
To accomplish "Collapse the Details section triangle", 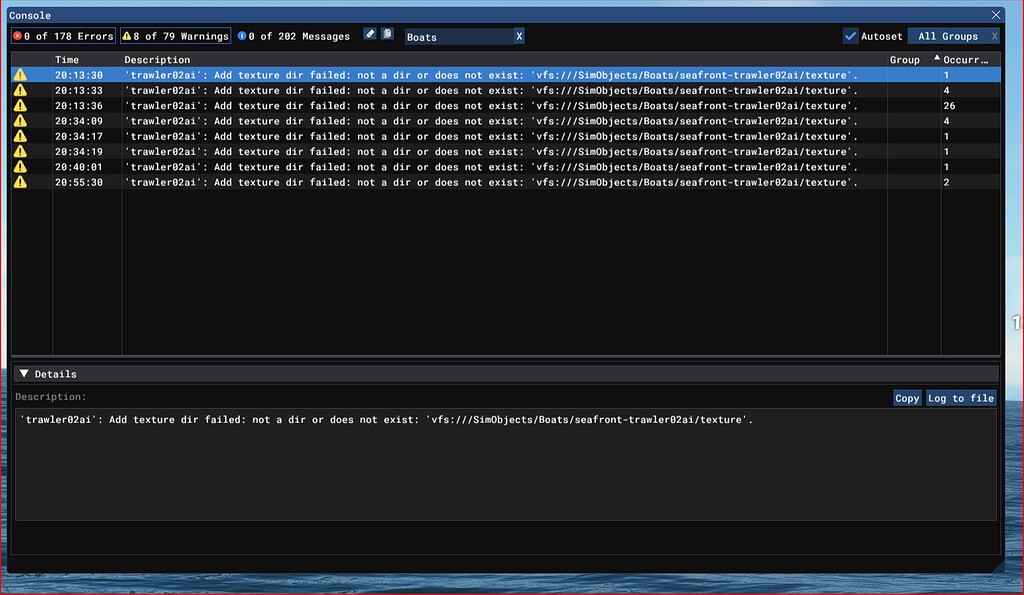I will pos(24,374).
